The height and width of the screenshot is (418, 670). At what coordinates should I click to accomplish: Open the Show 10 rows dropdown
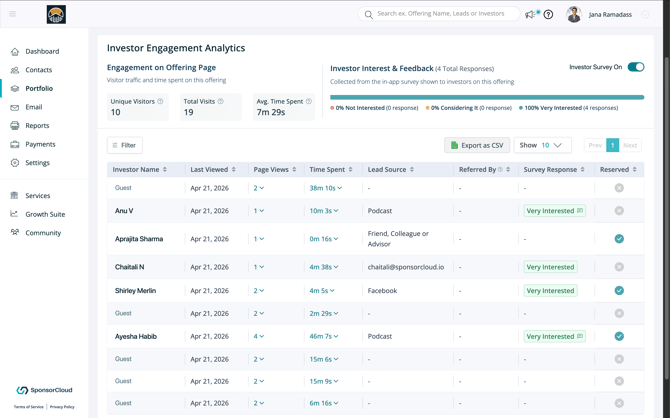542,145
